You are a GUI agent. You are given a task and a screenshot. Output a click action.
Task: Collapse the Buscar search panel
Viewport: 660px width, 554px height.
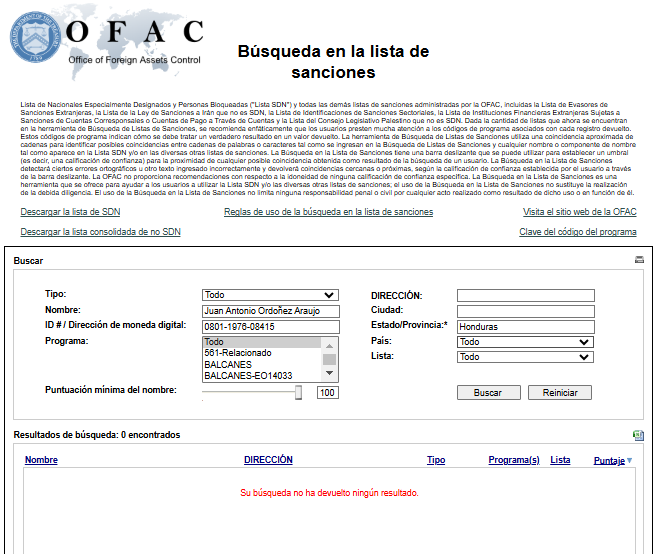639,260
